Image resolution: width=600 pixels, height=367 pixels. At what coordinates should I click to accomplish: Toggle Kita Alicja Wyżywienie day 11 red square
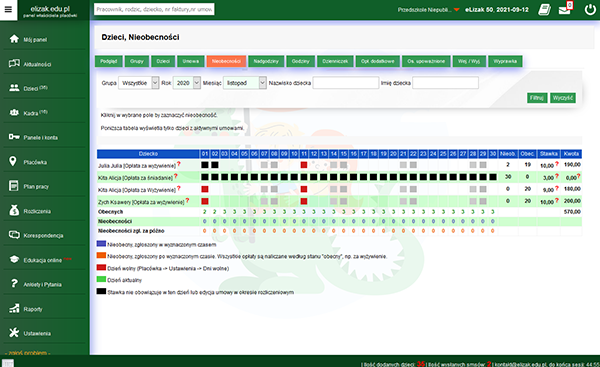pyautogui.click(x=304, y=189)
